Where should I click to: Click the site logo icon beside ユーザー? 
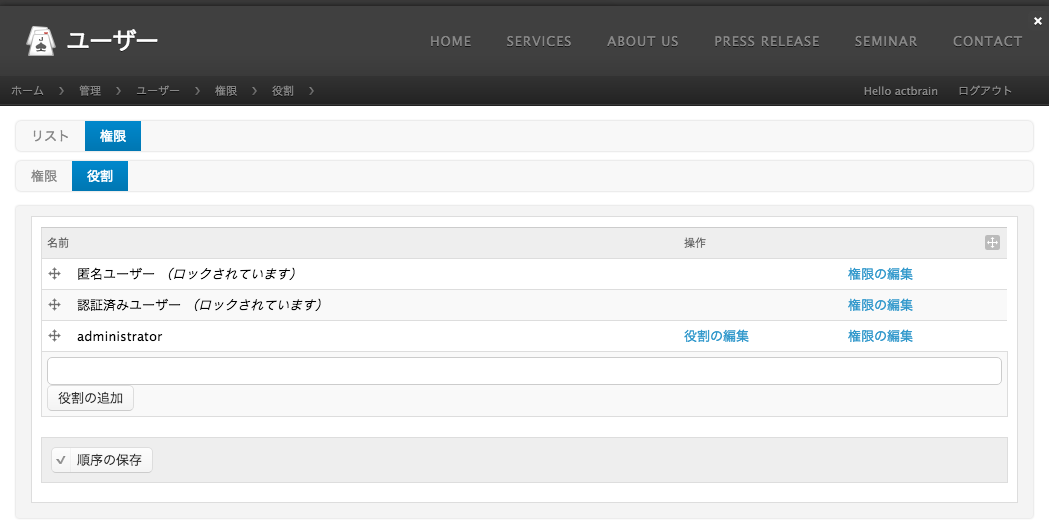[x=40, y=41]
